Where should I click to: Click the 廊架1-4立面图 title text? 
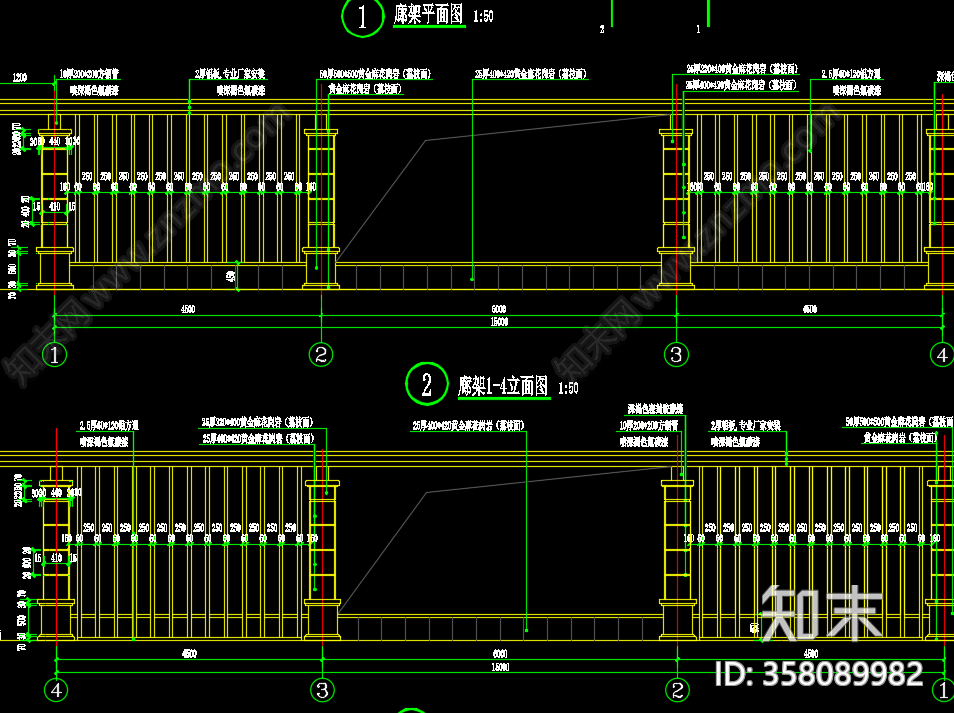503,386
